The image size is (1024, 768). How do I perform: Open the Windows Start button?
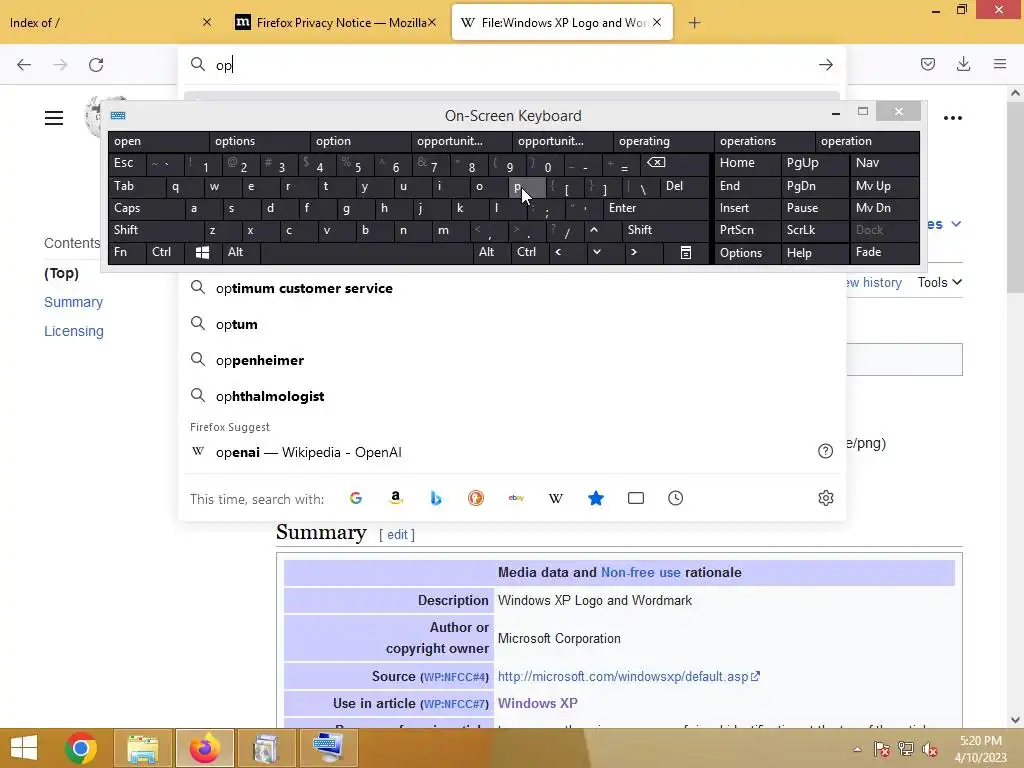[x=24, y=748]
